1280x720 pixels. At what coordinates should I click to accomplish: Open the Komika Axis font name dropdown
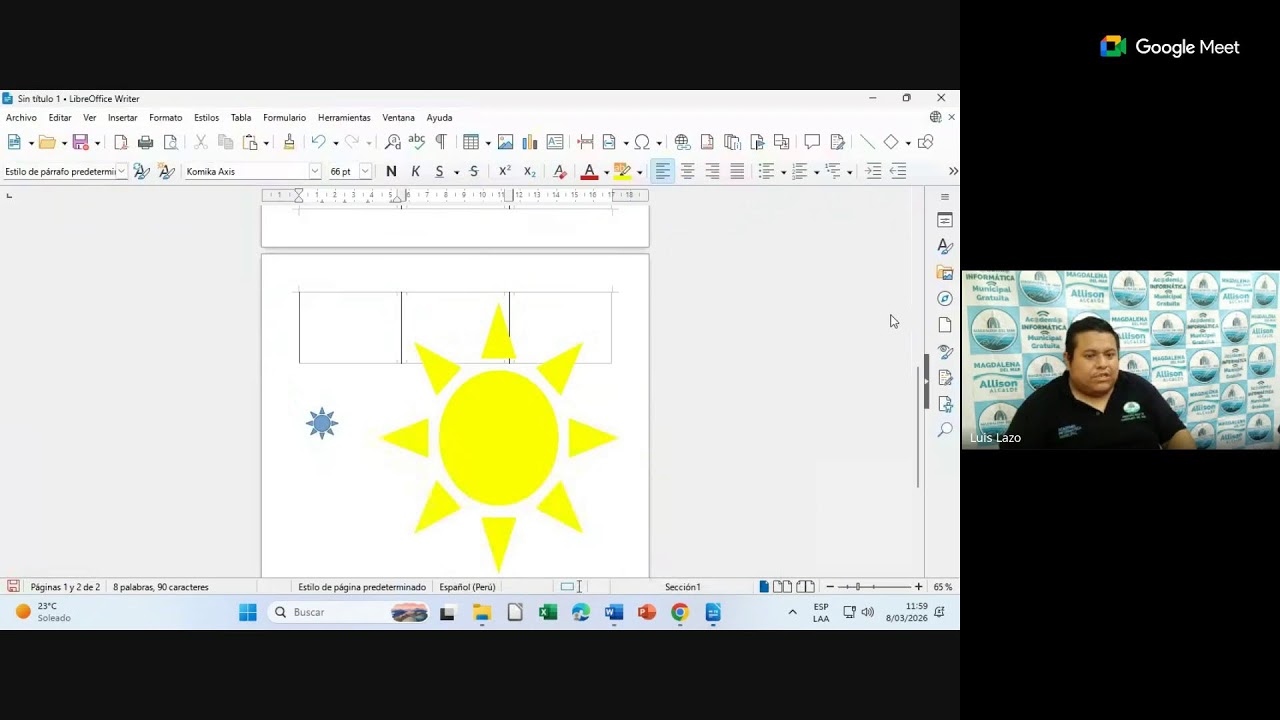point(315,171)
